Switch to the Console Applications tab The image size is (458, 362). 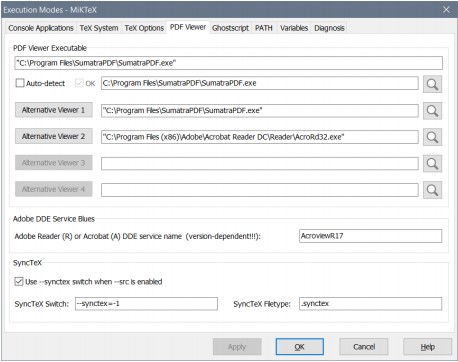pos(41,28)
